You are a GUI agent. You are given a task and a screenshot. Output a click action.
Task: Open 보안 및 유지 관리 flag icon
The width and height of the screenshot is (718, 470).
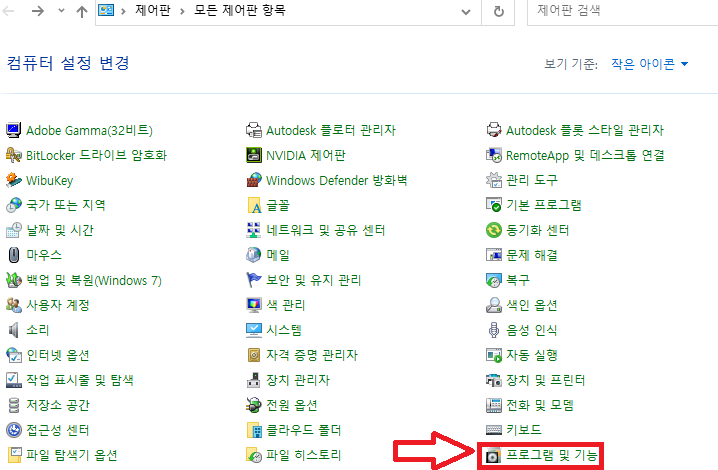[x=254, y=280]
